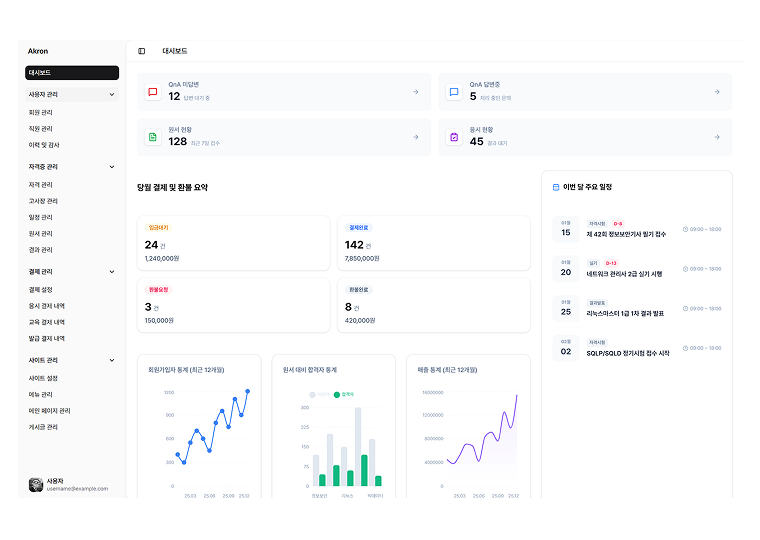Click the red QnA 미답변 chat icon
760x540 pixels.
pyautogui.click(x=153, y=92)
